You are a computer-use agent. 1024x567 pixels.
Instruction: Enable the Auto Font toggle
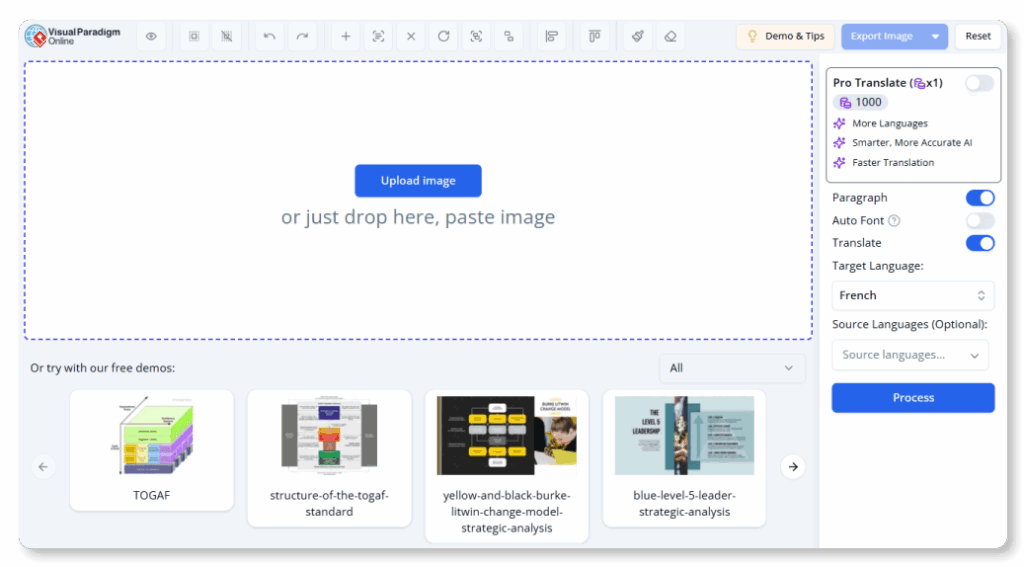(979, 221)
